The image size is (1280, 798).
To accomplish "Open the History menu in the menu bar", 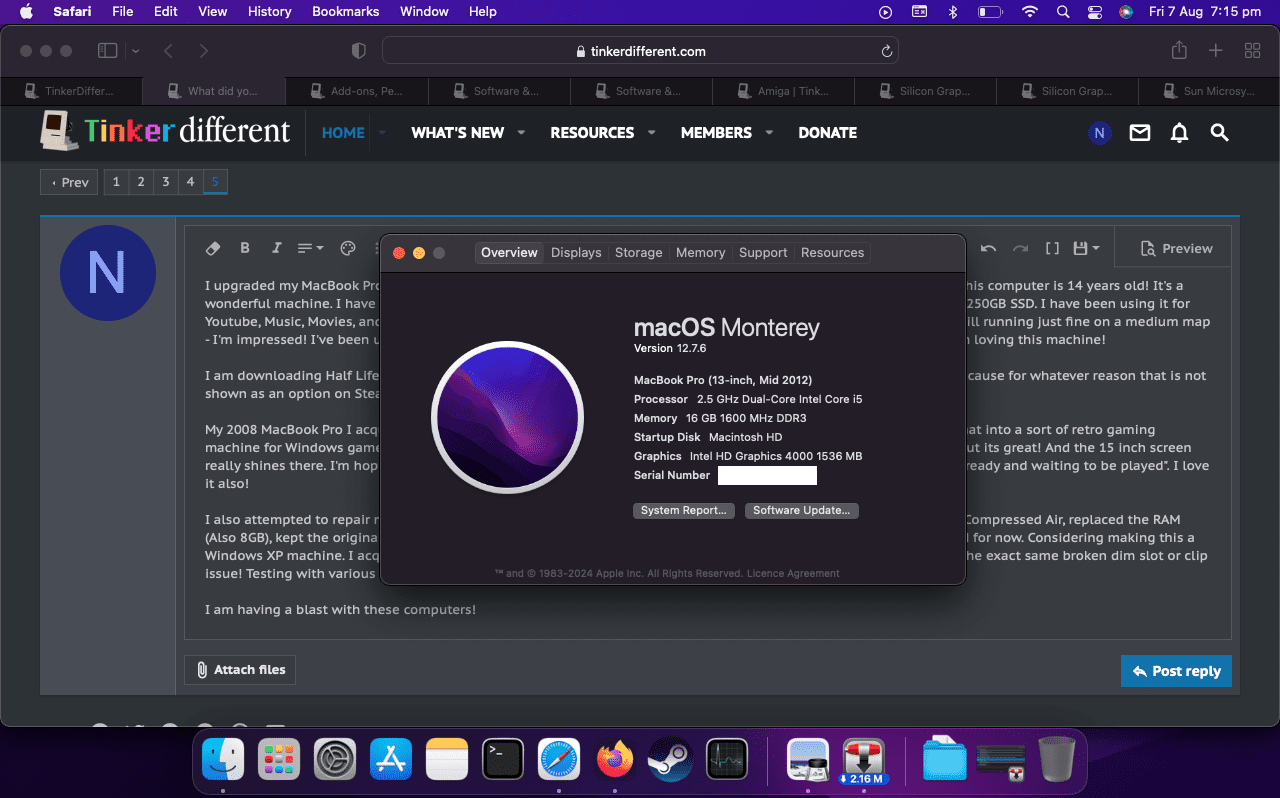I will (x=269, y=12).
